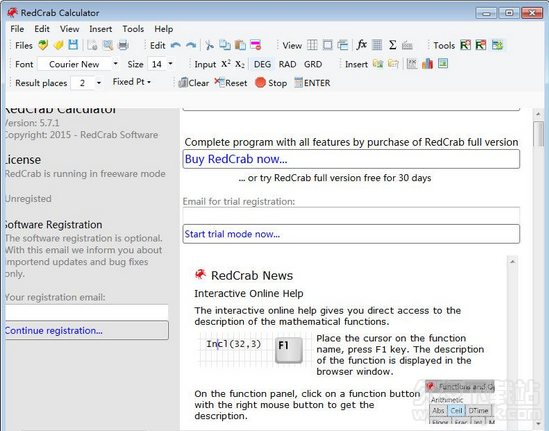Open the Font dropdown arrow

click(116, 64)
